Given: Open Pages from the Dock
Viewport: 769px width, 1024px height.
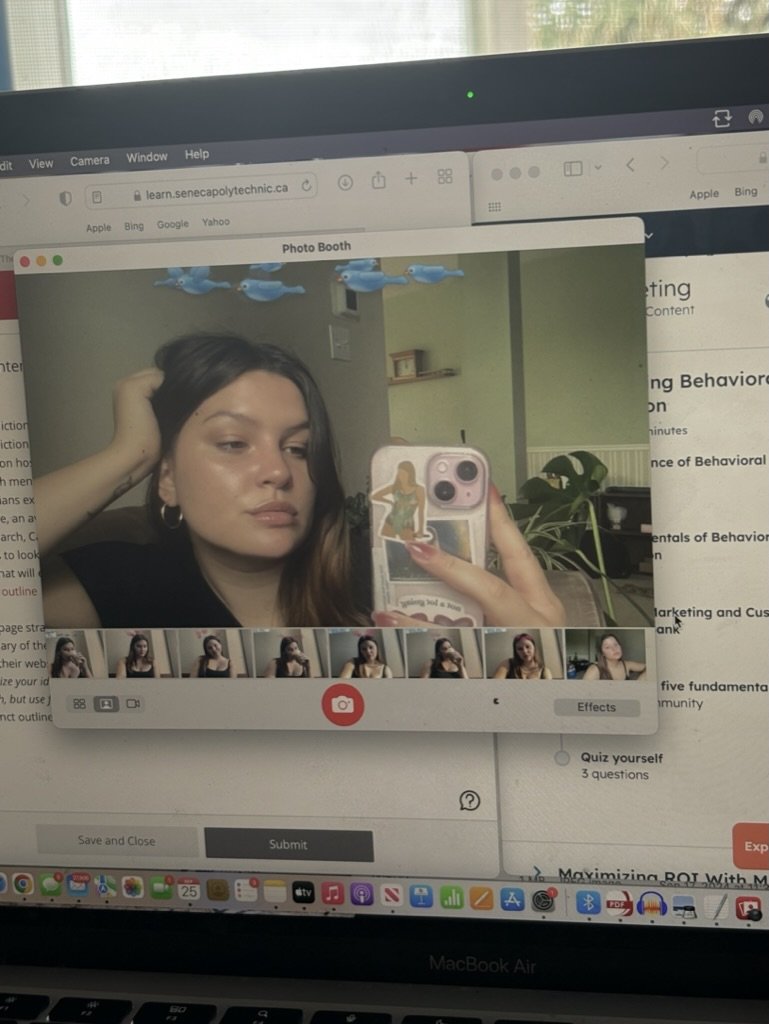Looking at the screenshot, I should [x=481, y=899].
